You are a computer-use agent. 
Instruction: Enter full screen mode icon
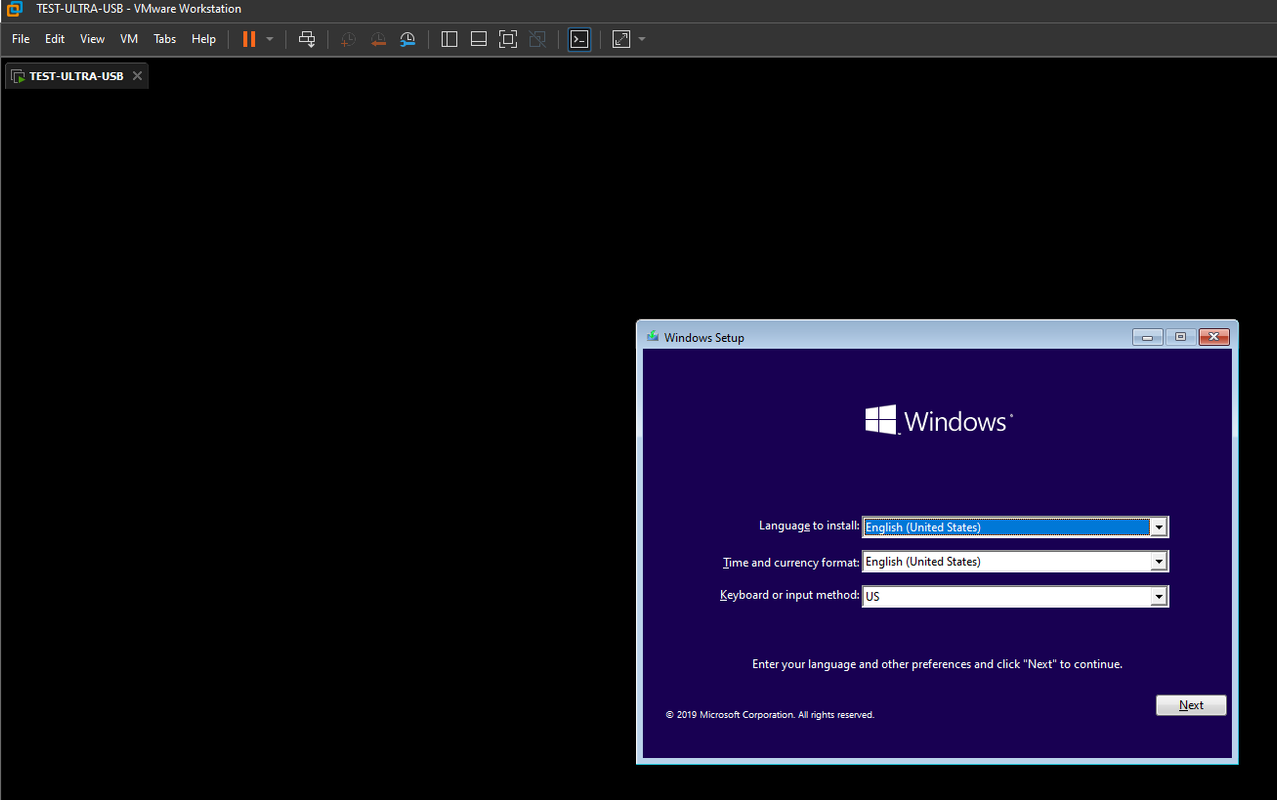pyautogui.click(x=508, y=39)
